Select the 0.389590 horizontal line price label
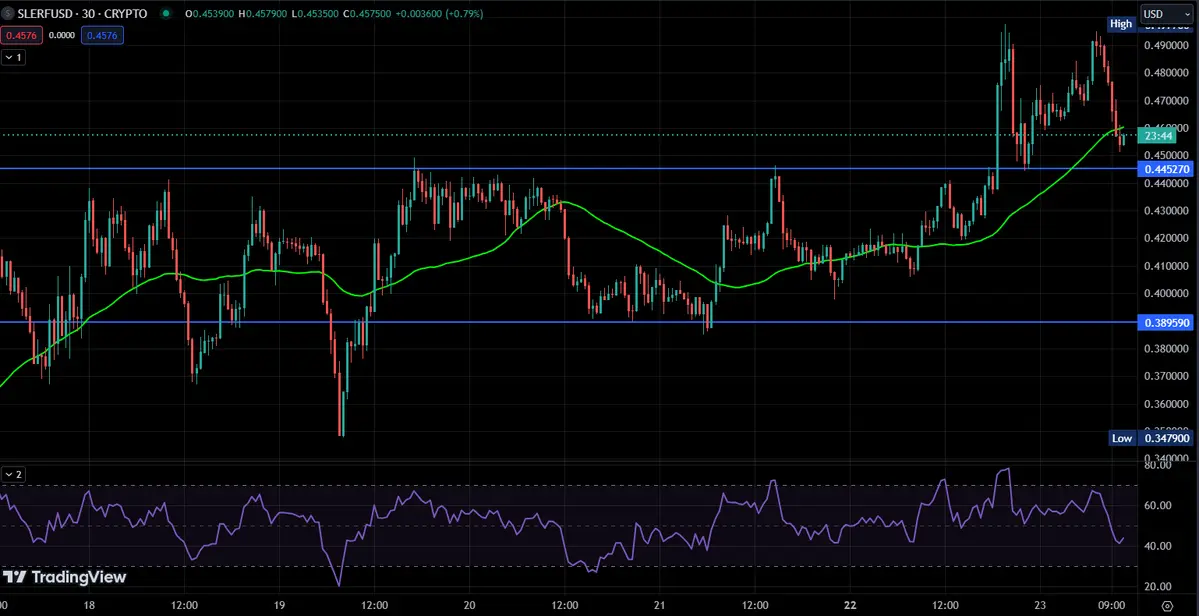Viewport: 1199px width, 616px height. (x=1165, y=323)
